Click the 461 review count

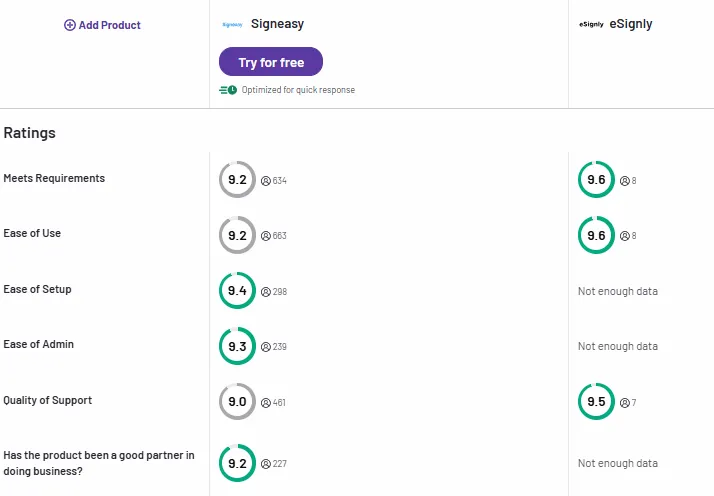pyautogui.click(x=279, y=403)
